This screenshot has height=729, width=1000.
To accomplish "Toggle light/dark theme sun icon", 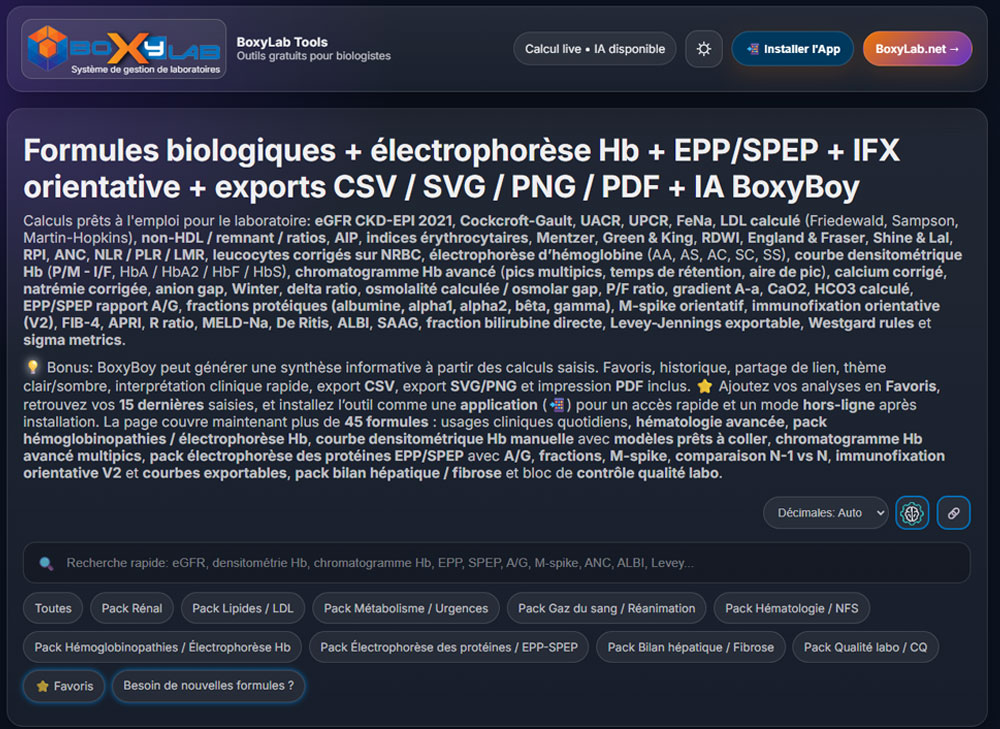I will pos(703,49).
